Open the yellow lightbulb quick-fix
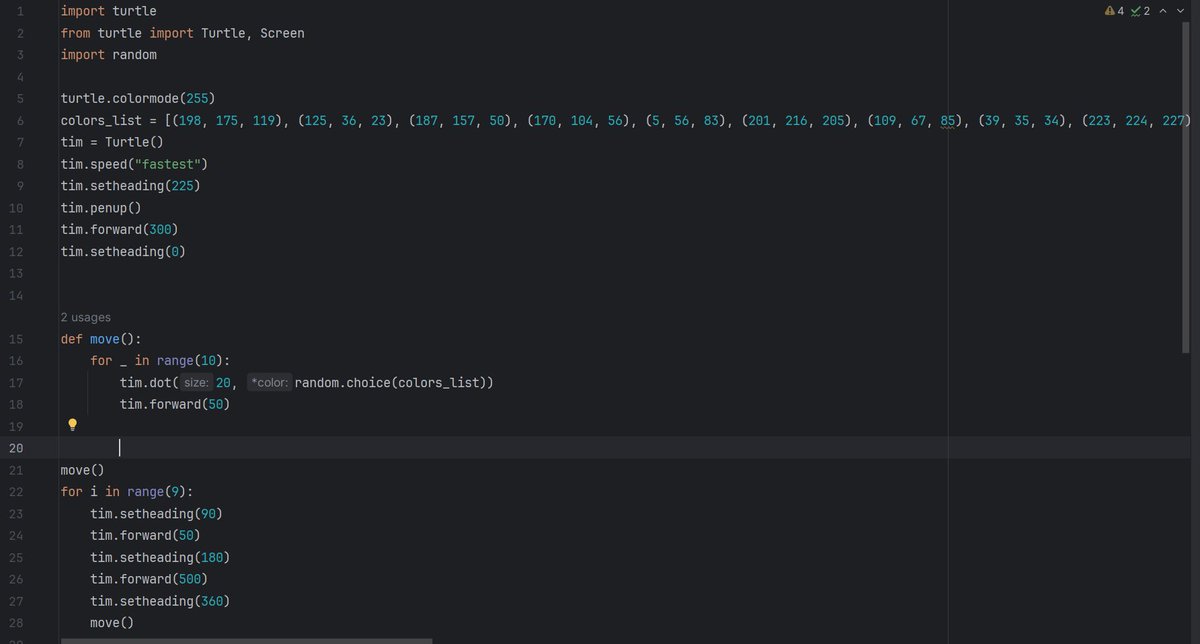The height and width of the screenshot is (644, 1200). pos(72,425)
